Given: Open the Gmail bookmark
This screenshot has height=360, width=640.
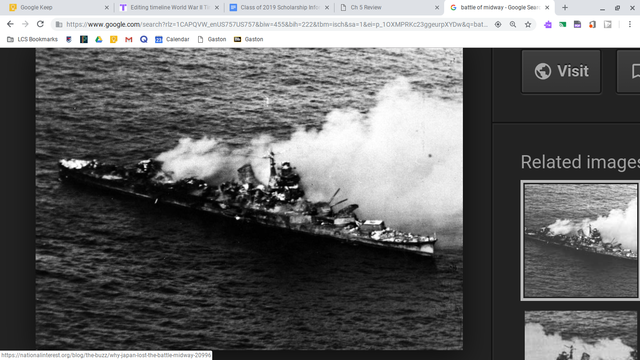Looking at the screenshot, I should tap(129, 39).
